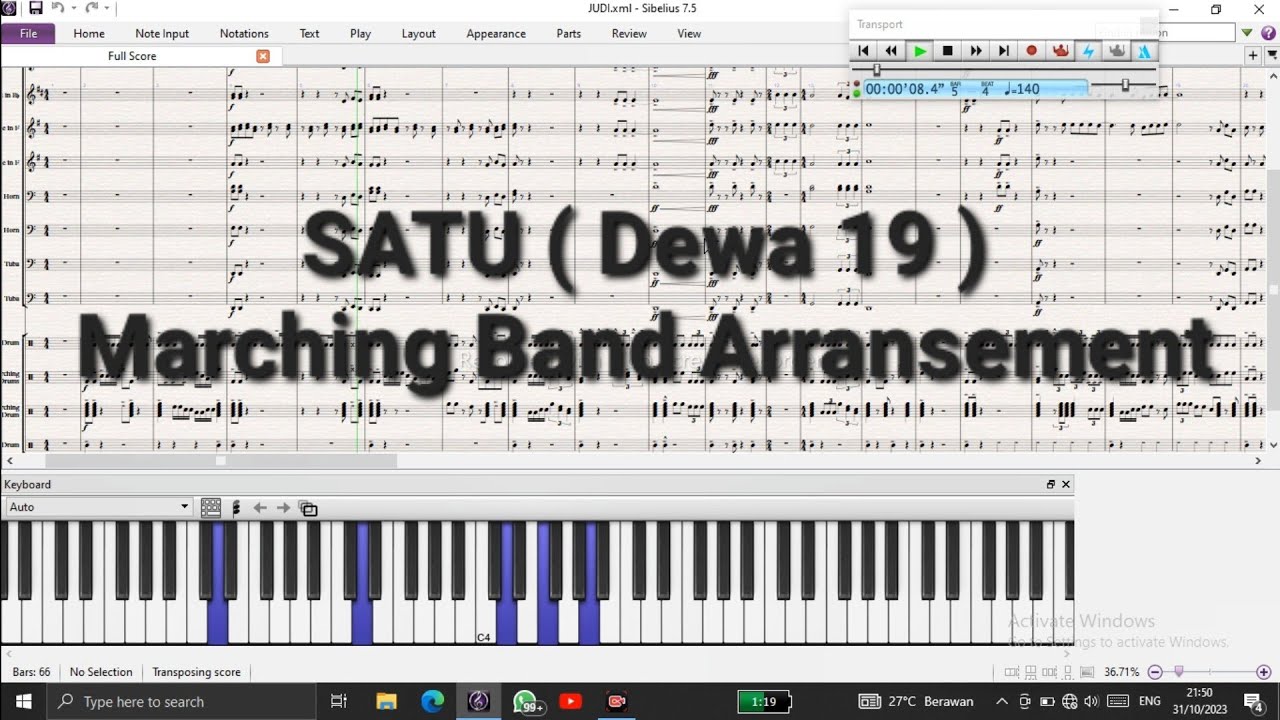Click the red Record button
This screenshot has height=720, width=1280.
pyautogui.click(x=1032, y=51)
